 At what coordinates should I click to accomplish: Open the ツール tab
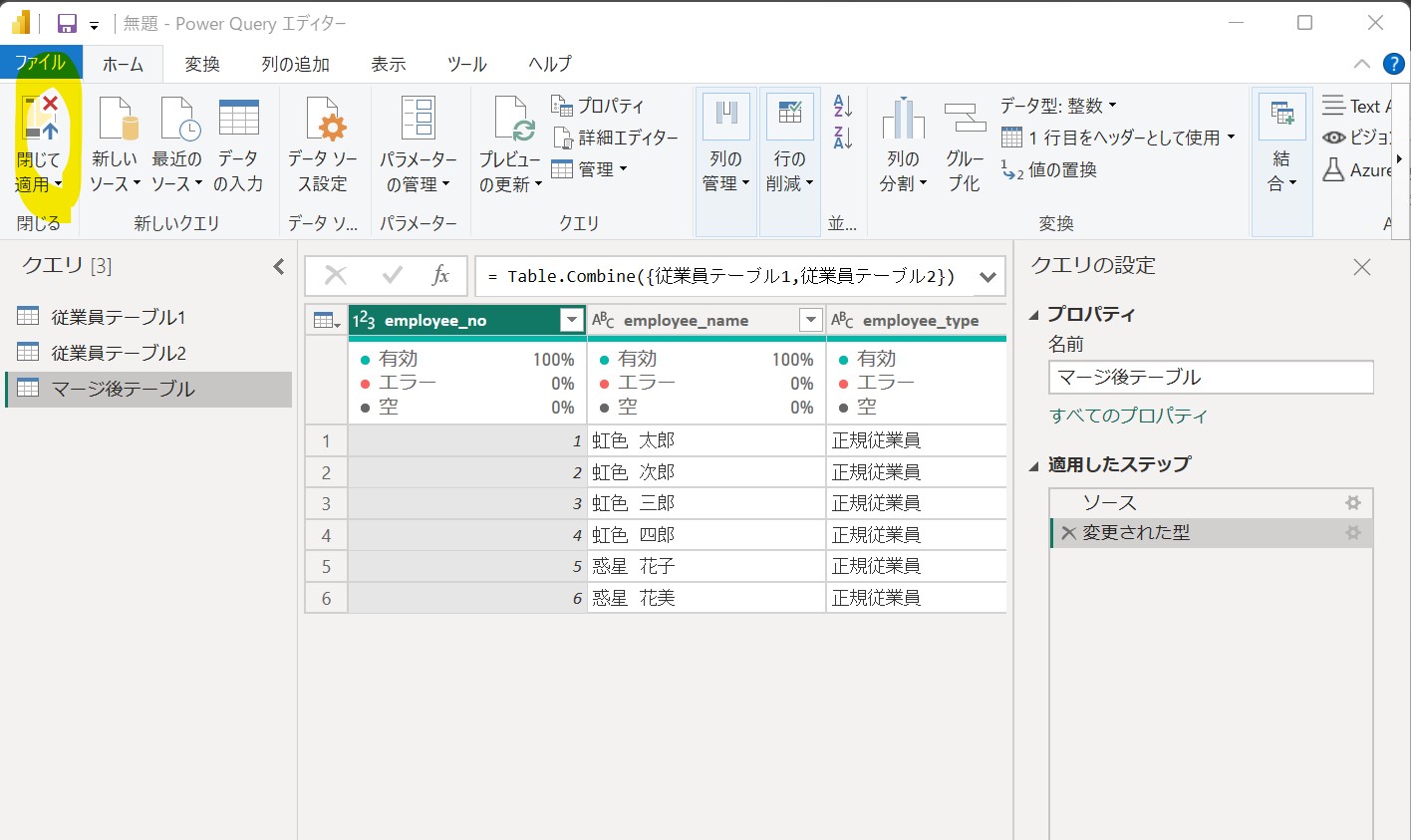(x=467, y=64)
